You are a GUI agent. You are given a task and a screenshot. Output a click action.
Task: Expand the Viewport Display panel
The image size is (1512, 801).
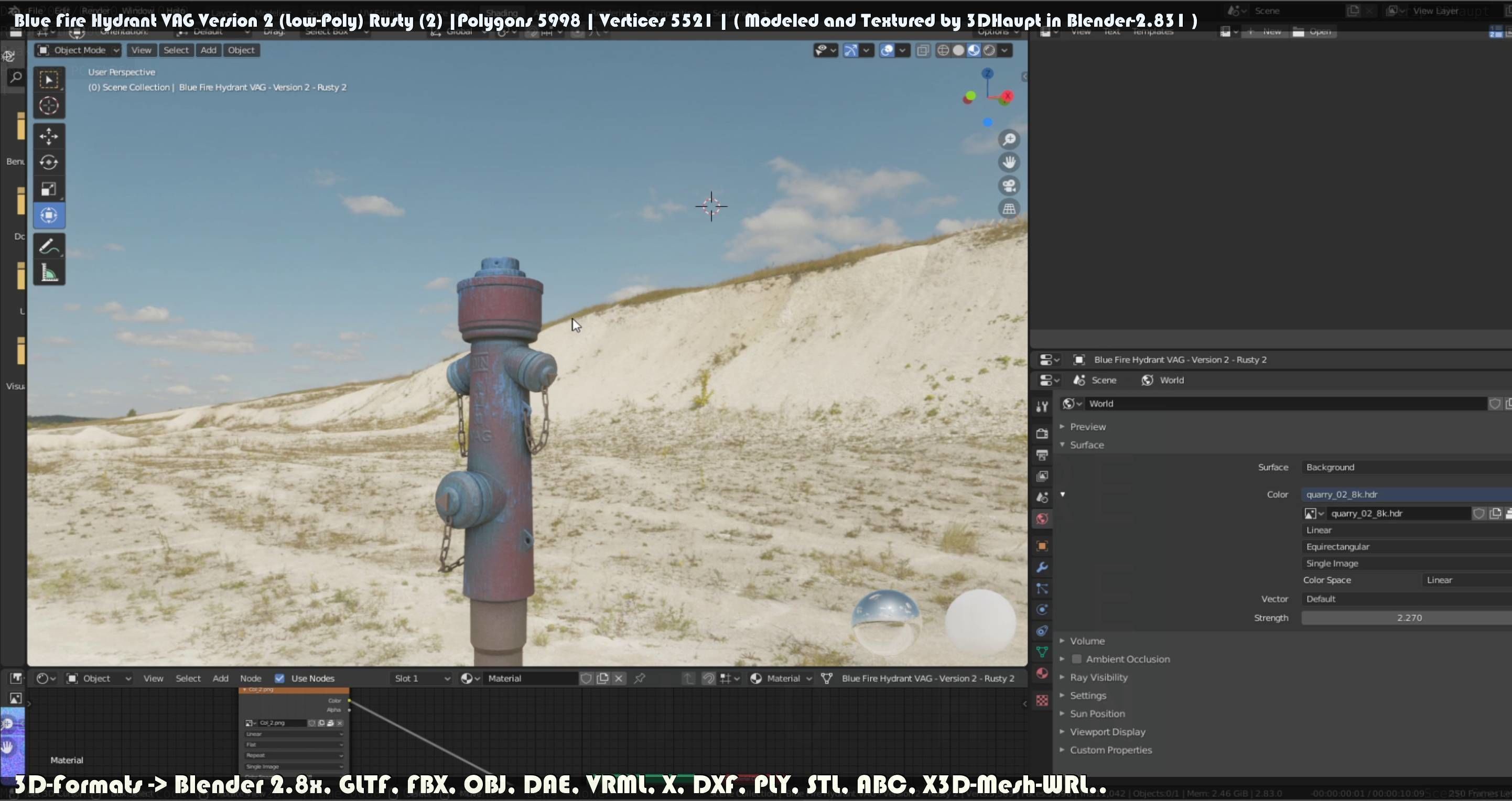click(x=1107, y=732)
